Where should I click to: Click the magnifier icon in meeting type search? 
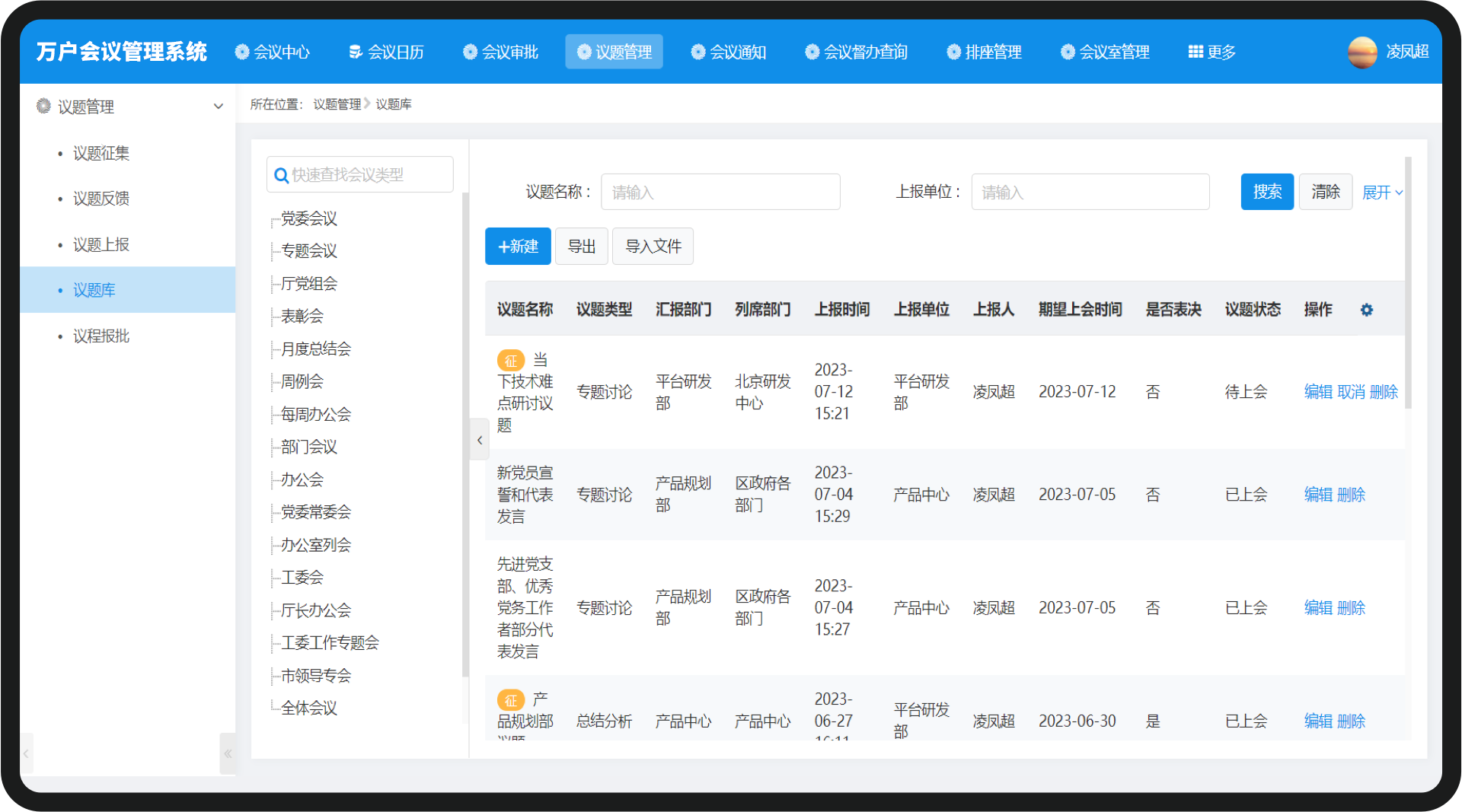point(281,175)
